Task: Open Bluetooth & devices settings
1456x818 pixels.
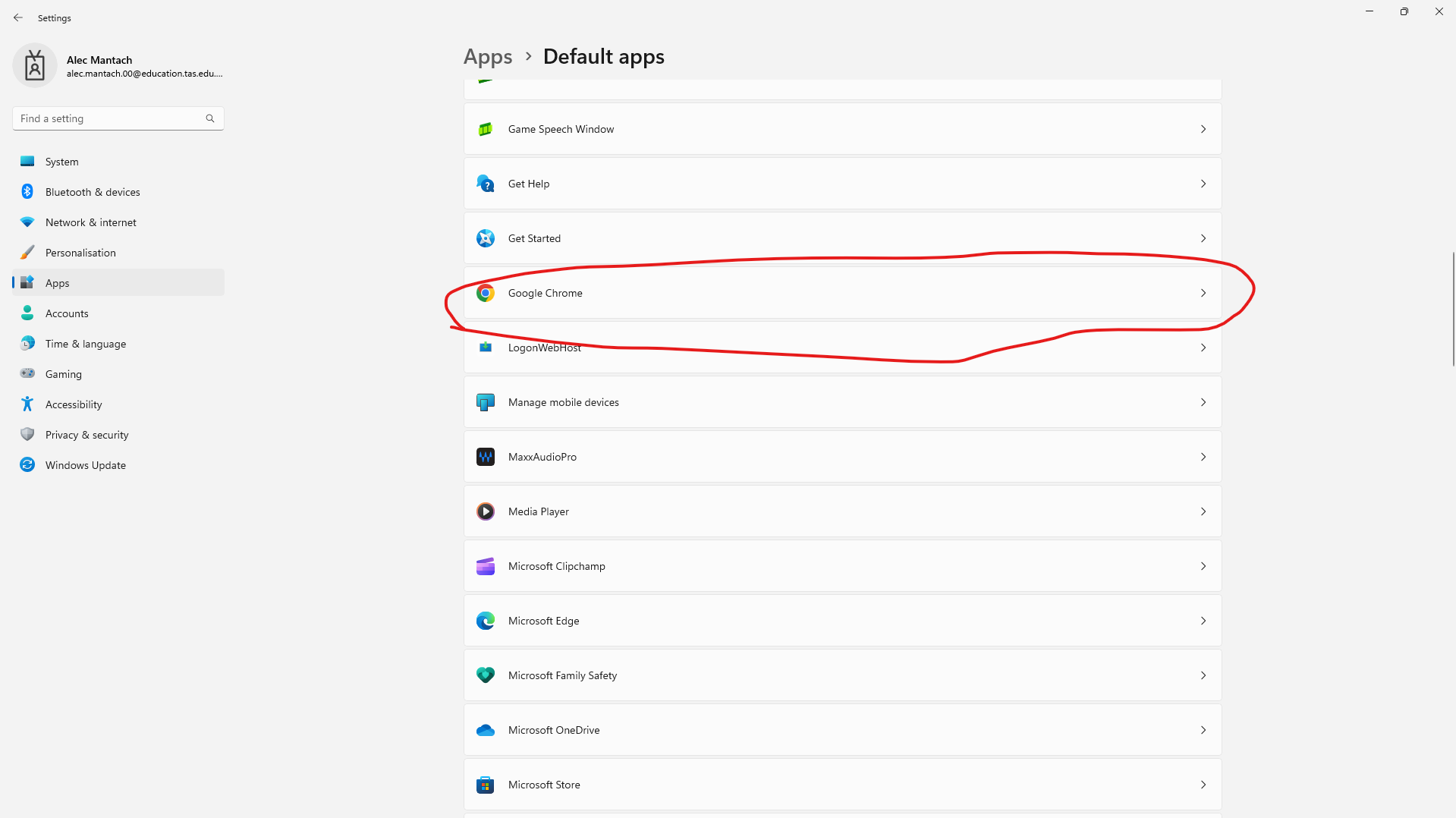Action: [x=118, y=192]
